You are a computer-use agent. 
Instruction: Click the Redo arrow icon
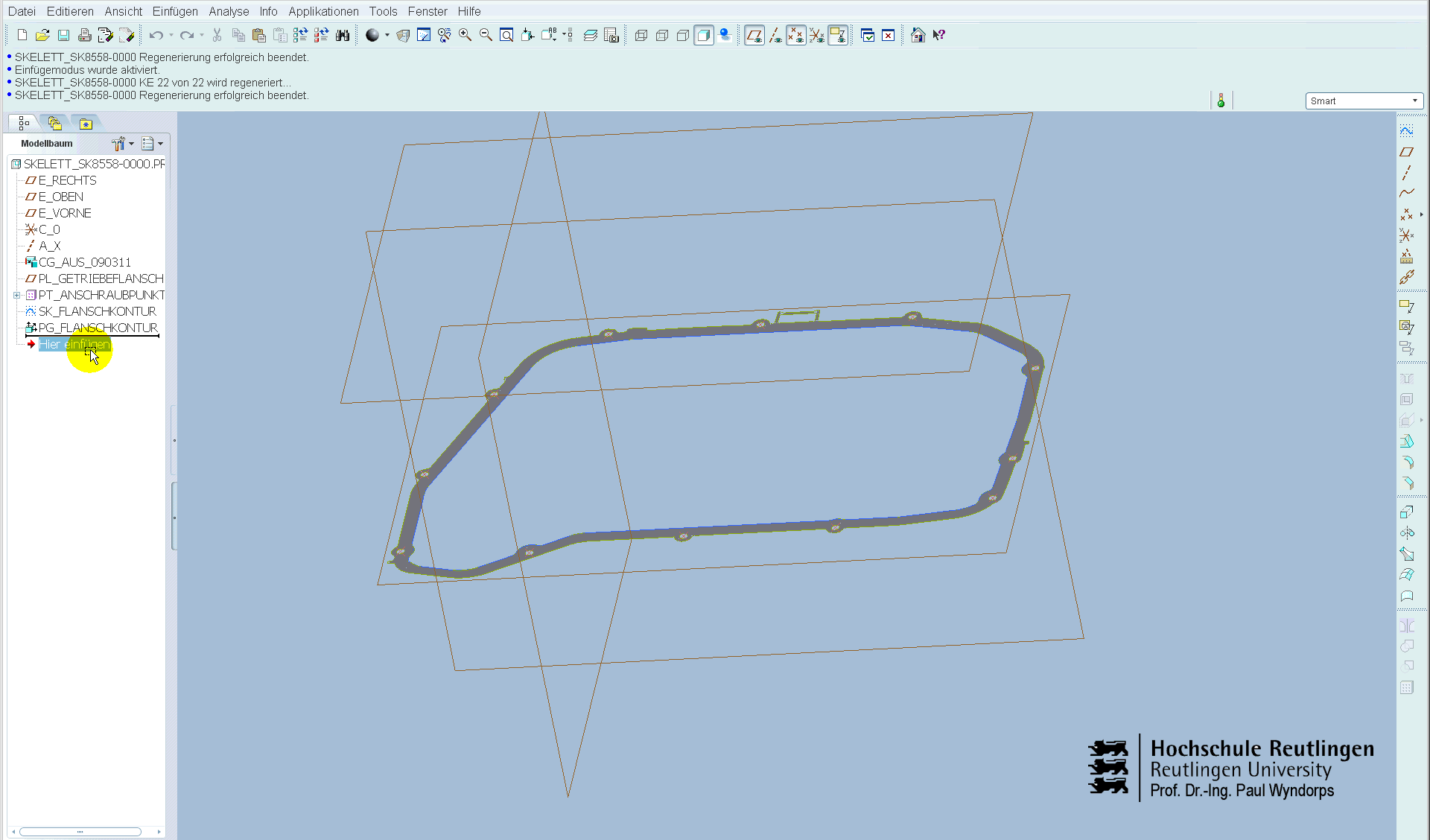tap(186, 35)
